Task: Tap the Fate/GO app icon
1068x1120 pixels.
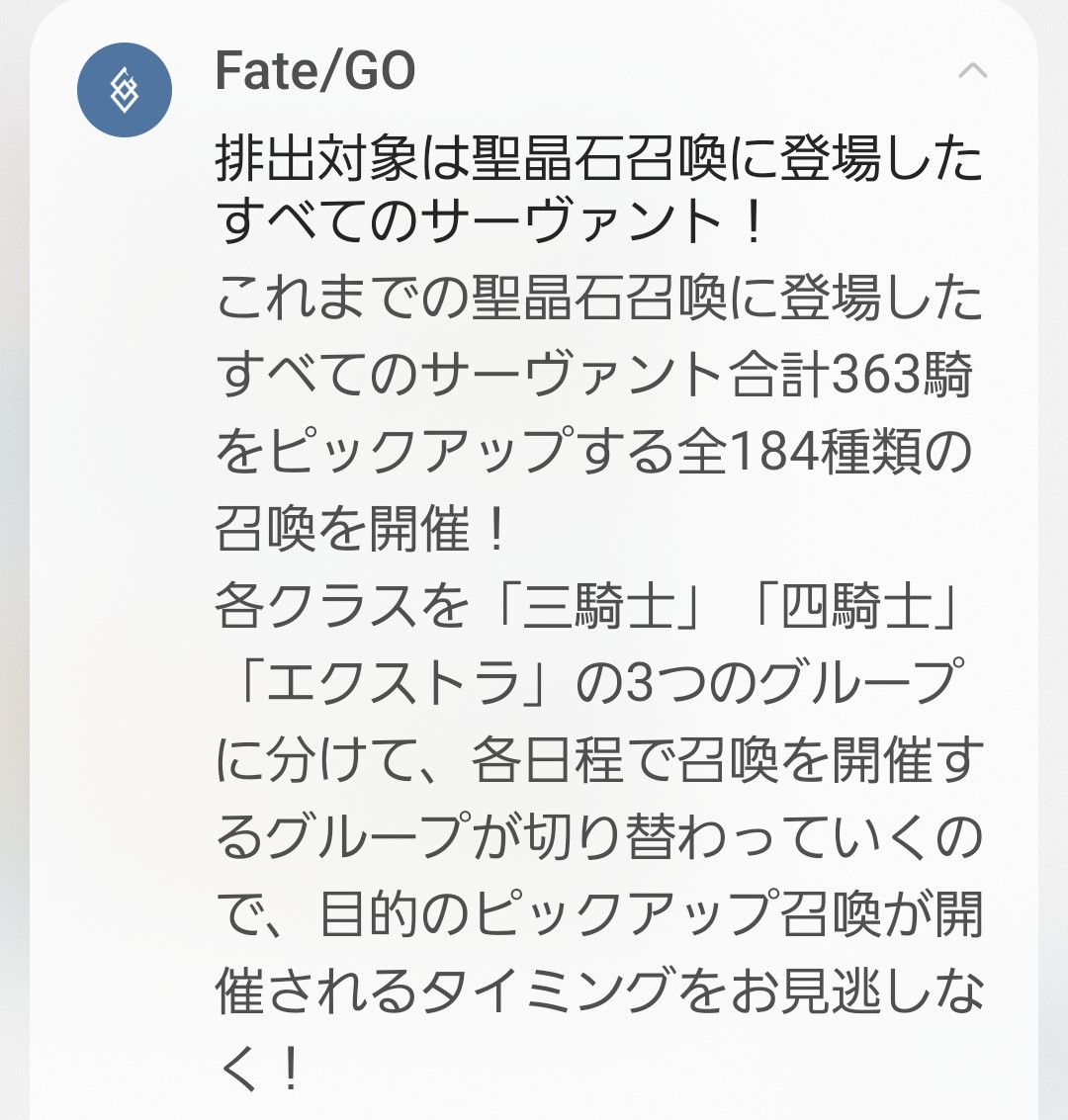Action: coord(125,90)
